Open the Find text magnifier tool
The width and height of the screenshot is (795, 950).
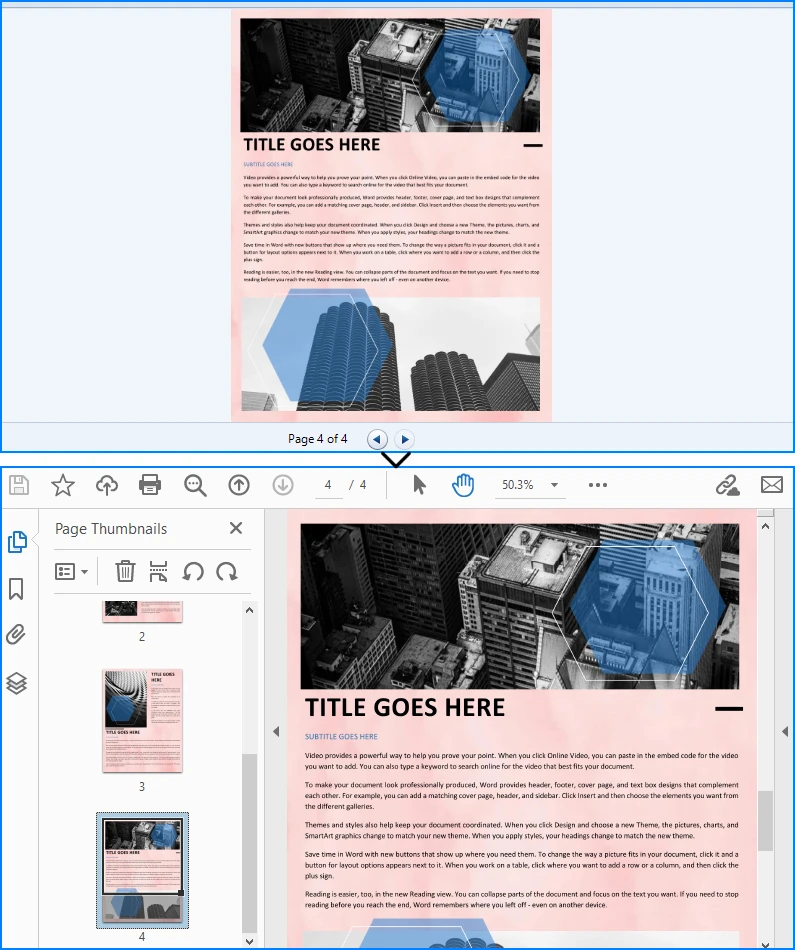tap(195, 485)
